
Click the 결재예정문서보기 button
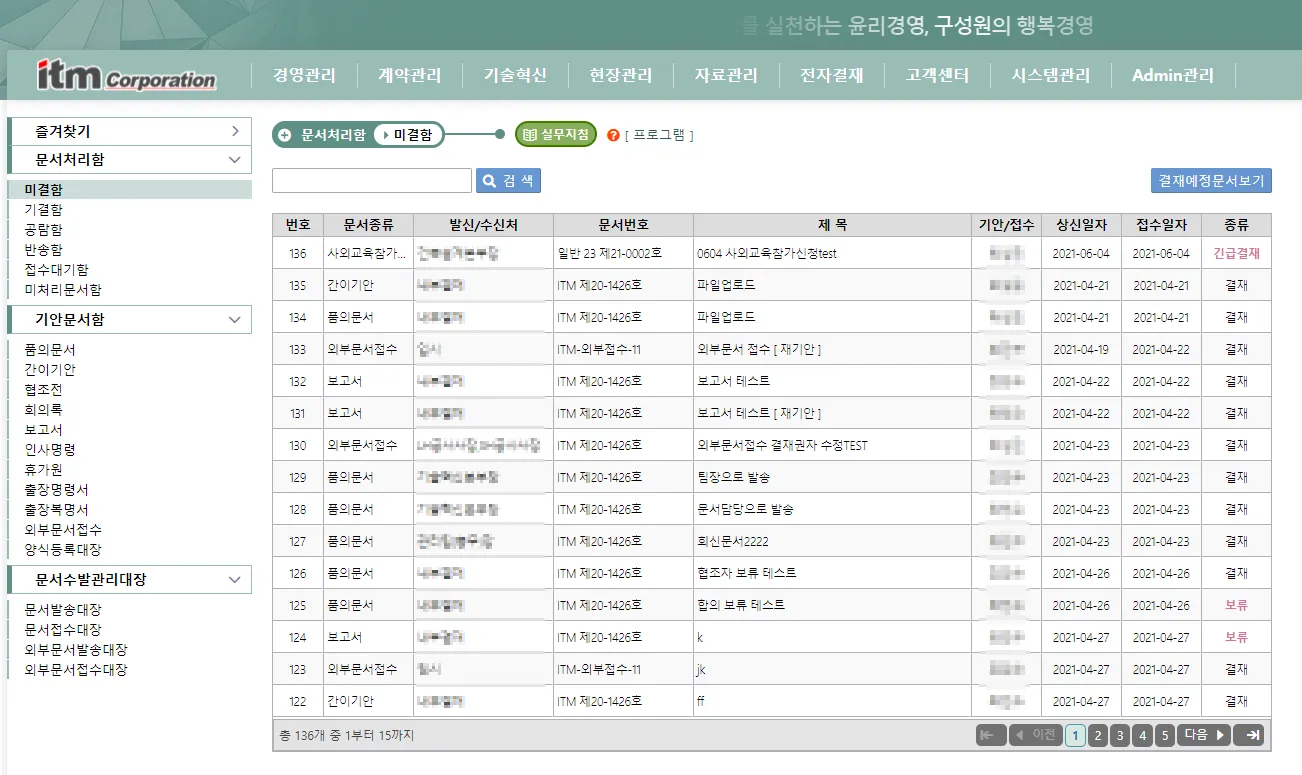point(1211,180)
